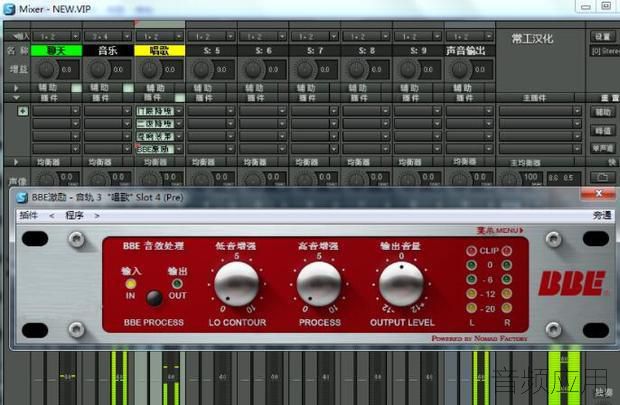Open the 插件 menu in BBE window

point(28,216)
